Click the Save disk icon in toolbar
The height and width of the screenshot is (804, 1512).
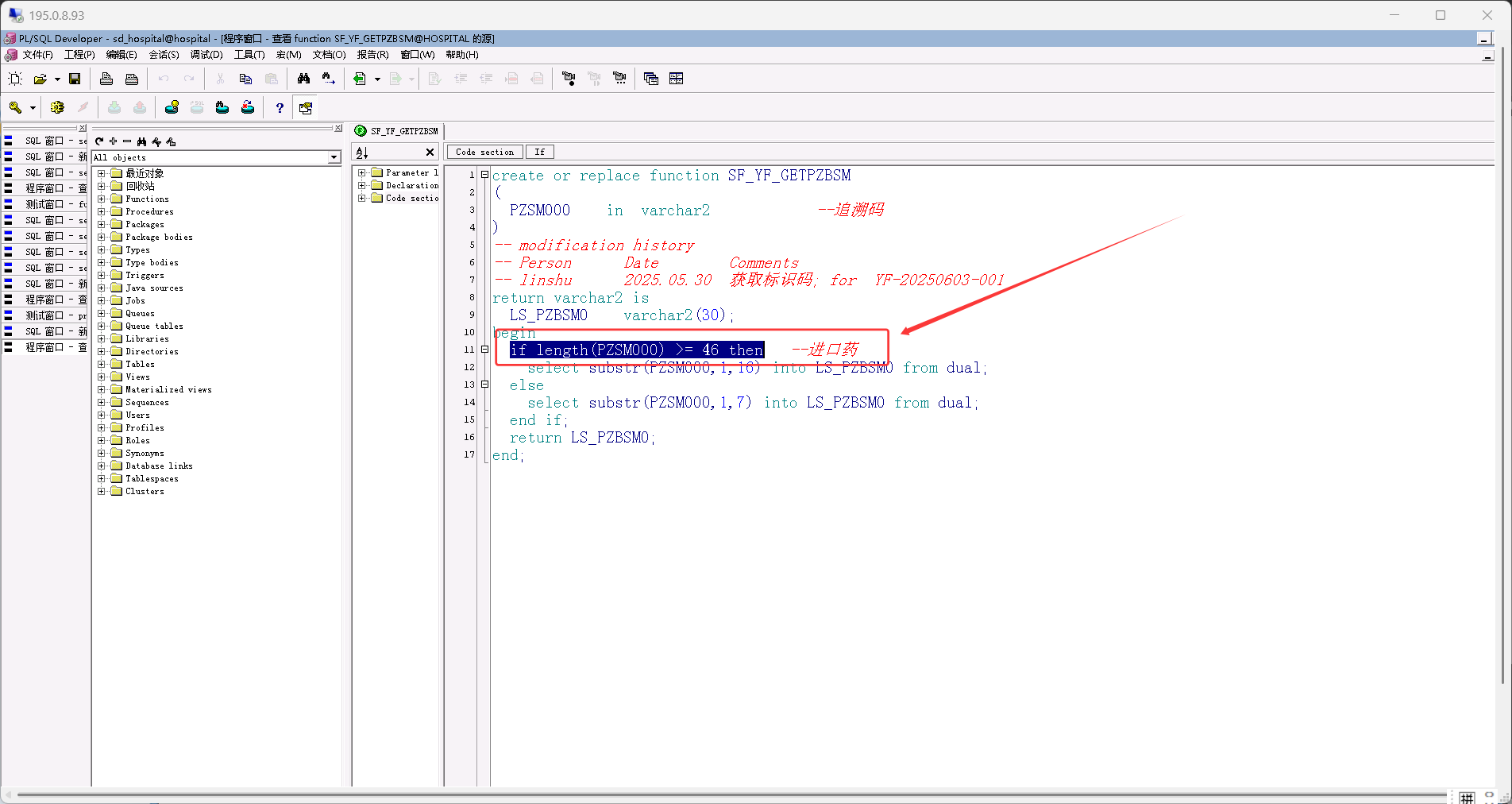[x=75, y=79]
